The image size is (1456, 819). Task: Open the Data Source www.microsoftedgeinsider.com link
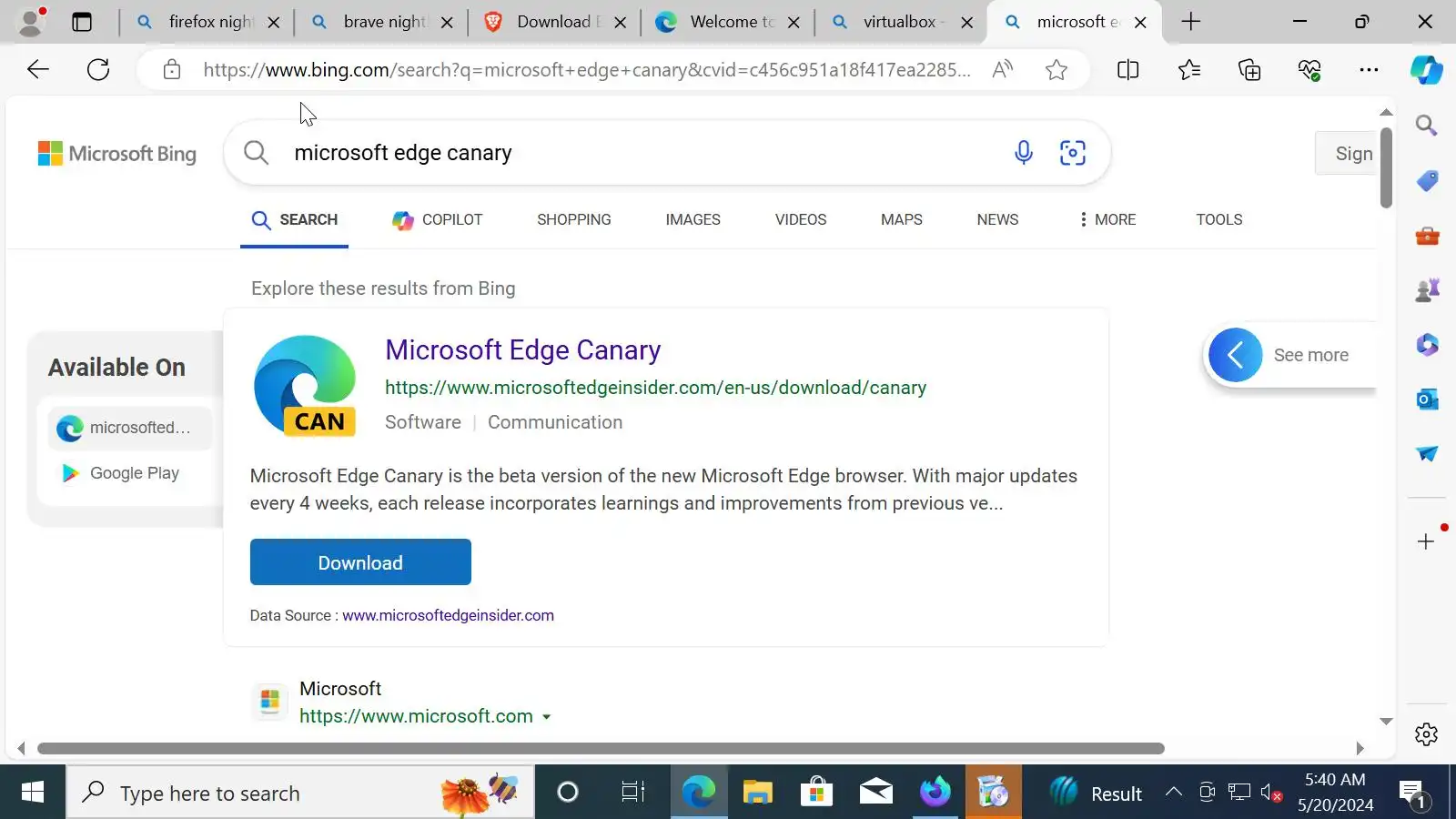coord(448,616)
